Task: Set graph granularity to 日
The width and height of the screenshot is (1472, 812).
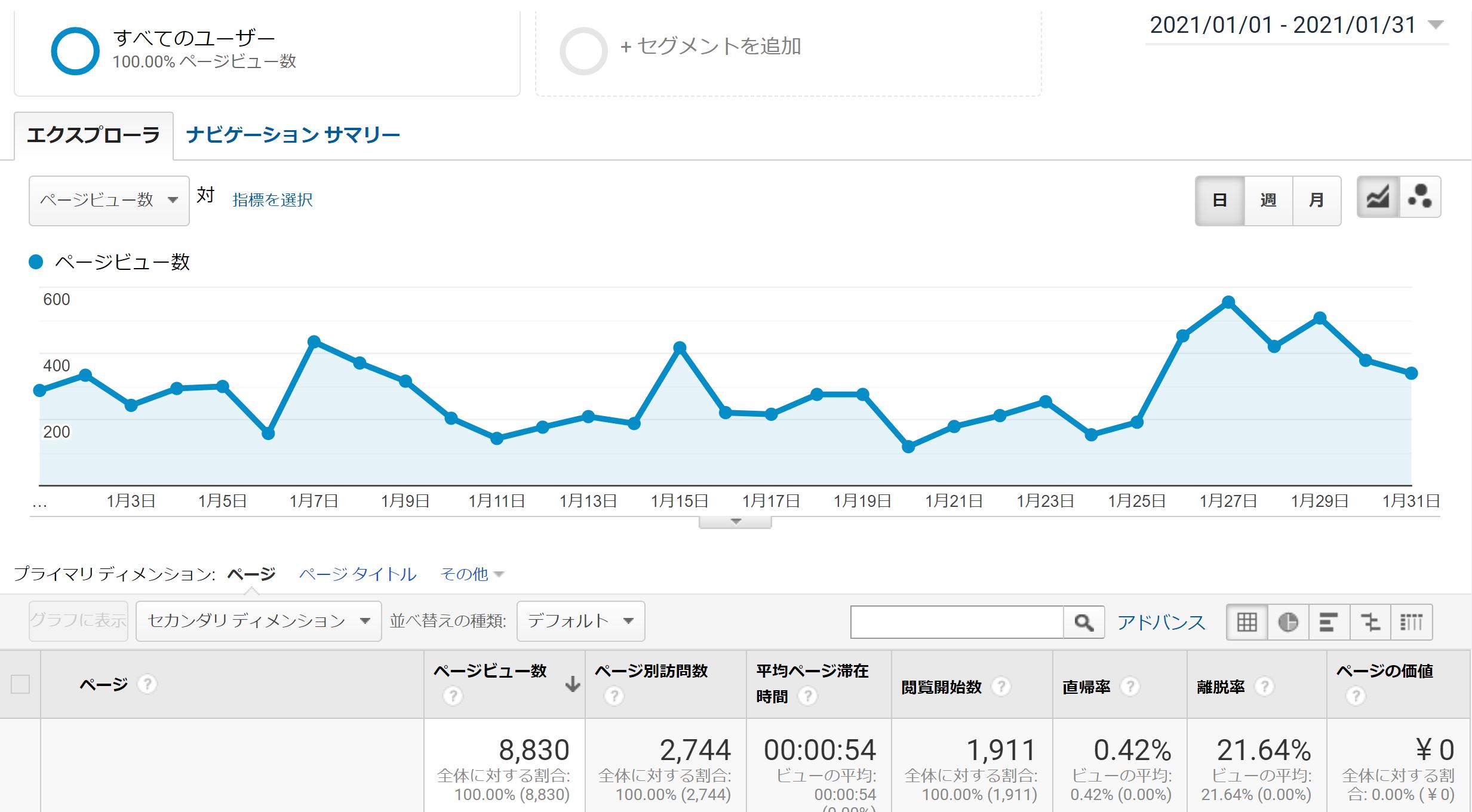Action: coord(1220,201)
